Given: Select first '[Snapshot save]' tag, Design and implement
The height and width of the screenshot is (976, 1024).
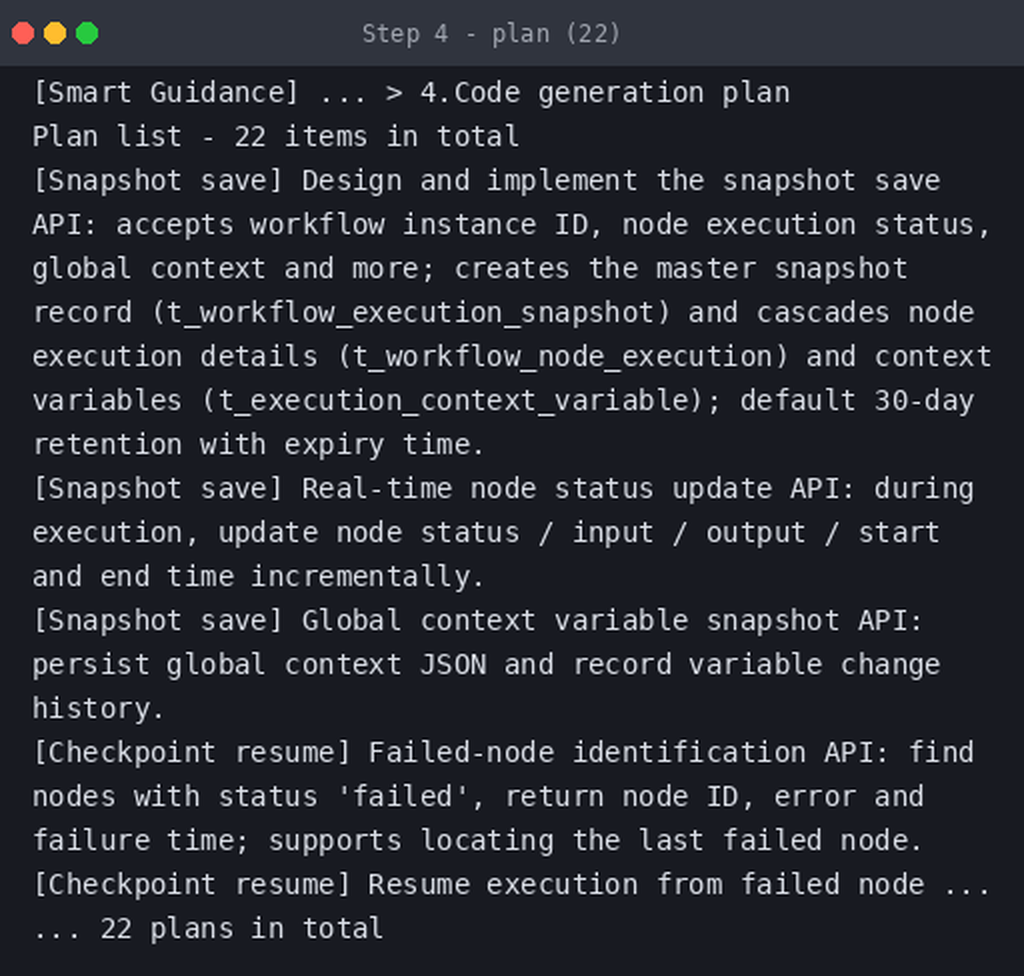Looking at the screenshot, I should click(x=157, y=181).
